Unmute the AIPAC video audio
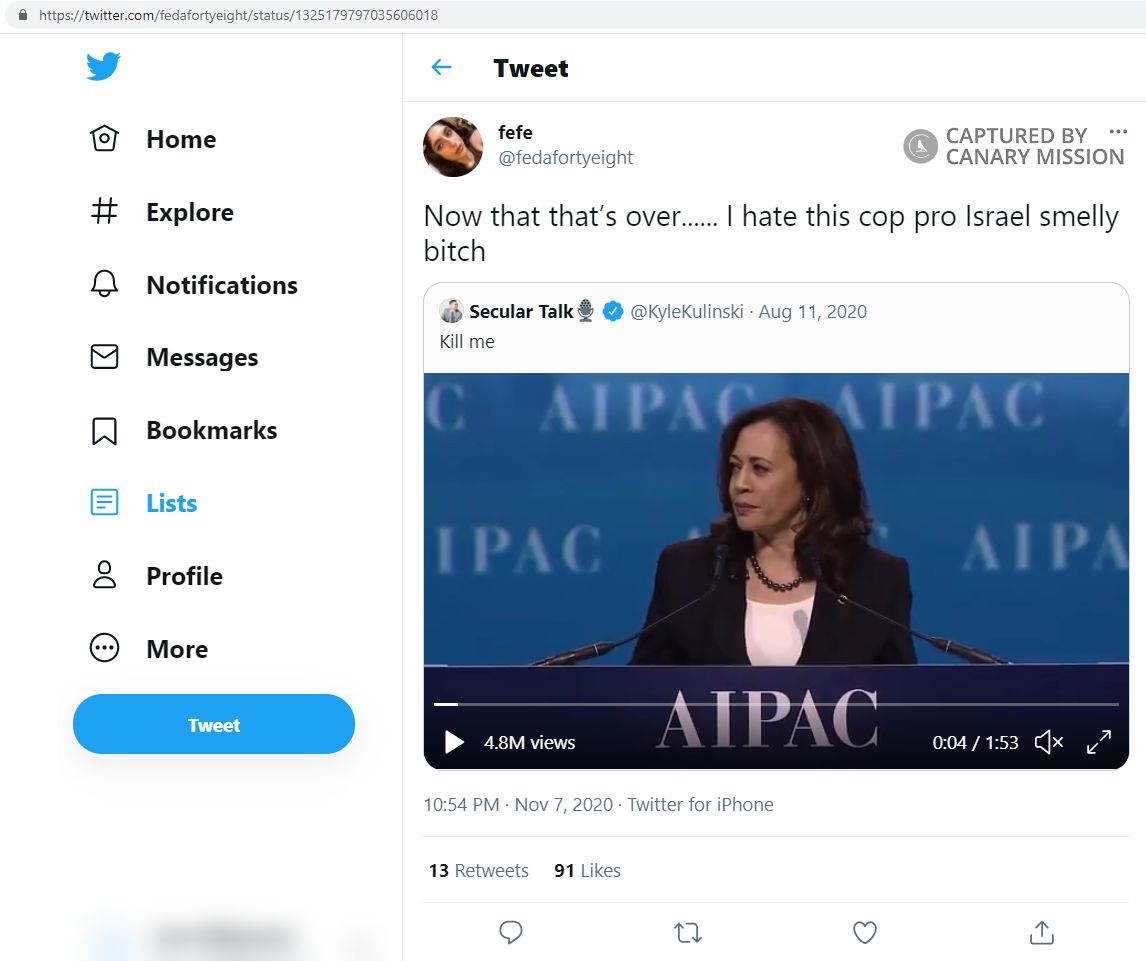Viewport: 1146px width, 961px height. (1048, 742)
